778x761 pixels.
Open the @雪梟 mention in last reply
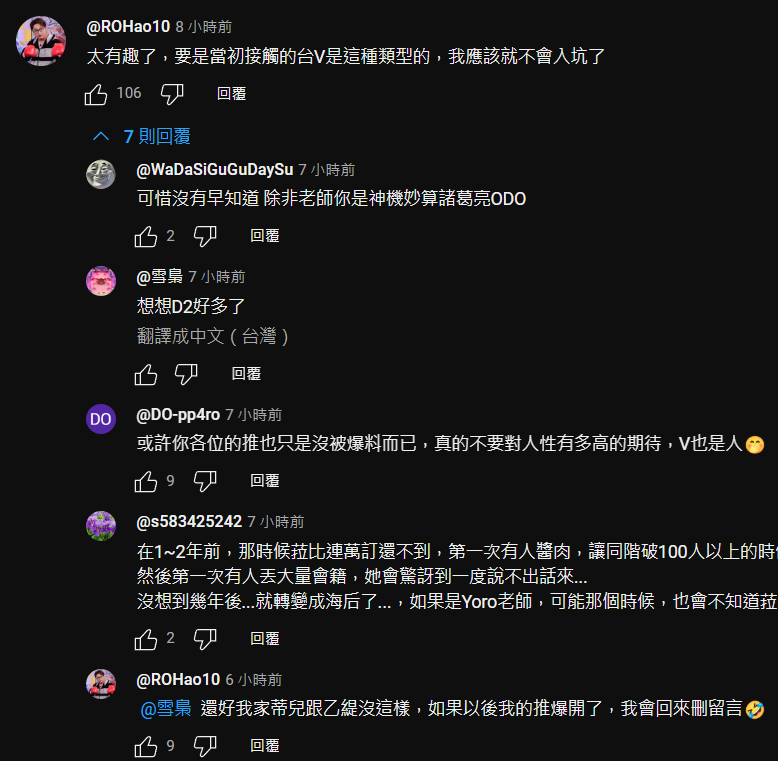(x=166, y=708)
